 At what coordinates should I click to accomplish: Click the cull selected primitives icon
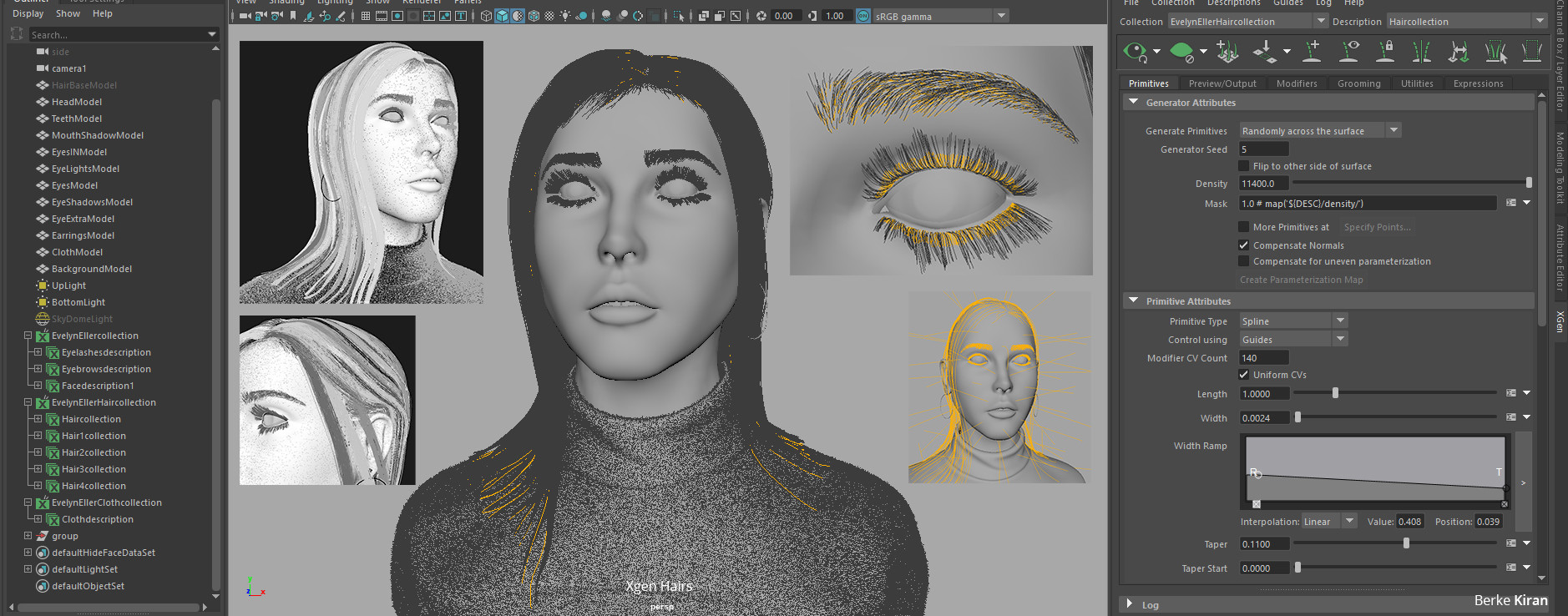point(1532,52)
